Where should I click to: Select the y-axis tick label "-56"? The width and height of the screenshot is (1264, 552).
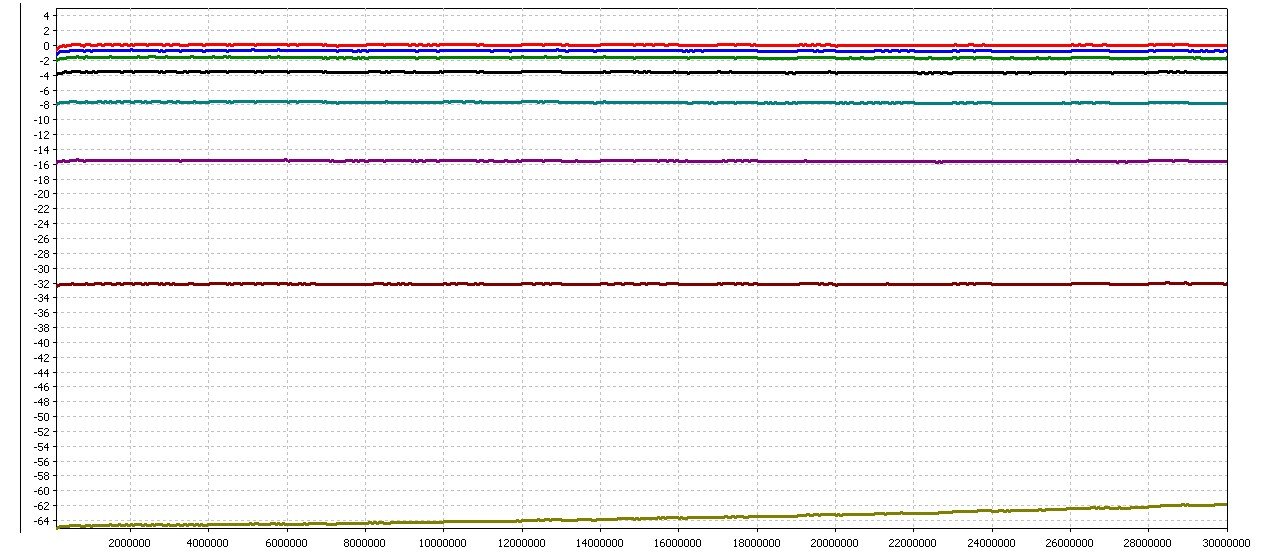[x=41, y=461]
